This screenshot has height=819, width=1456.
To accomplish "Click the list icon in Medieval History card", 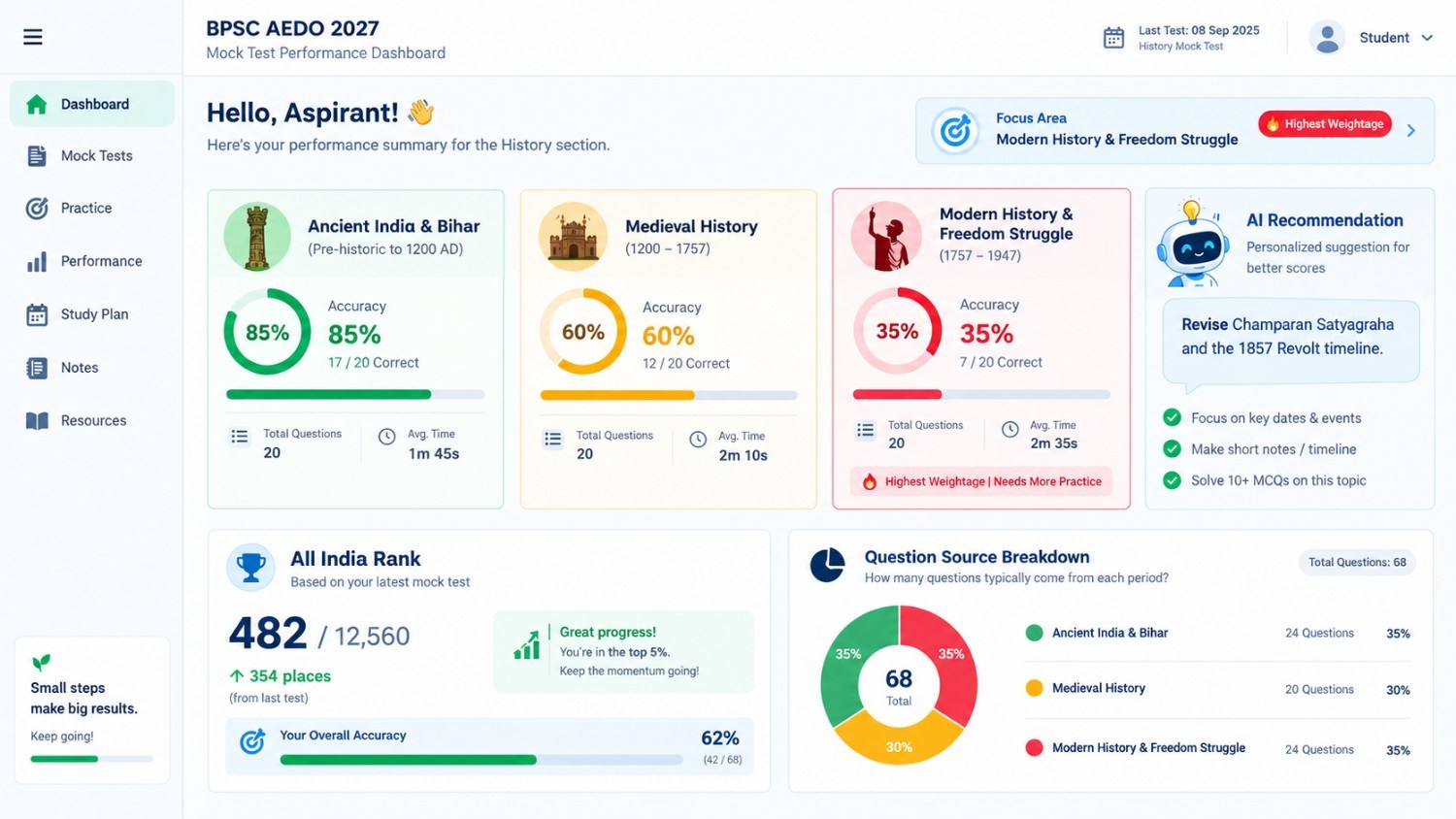I will 553,439.
